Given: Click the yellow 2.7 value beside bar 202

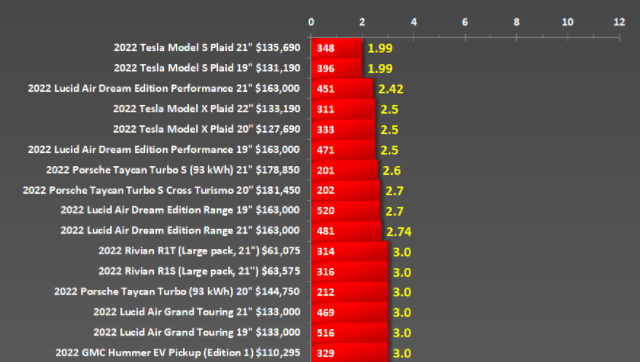Looking at the screenshot, I should click(x=394, y=191).
